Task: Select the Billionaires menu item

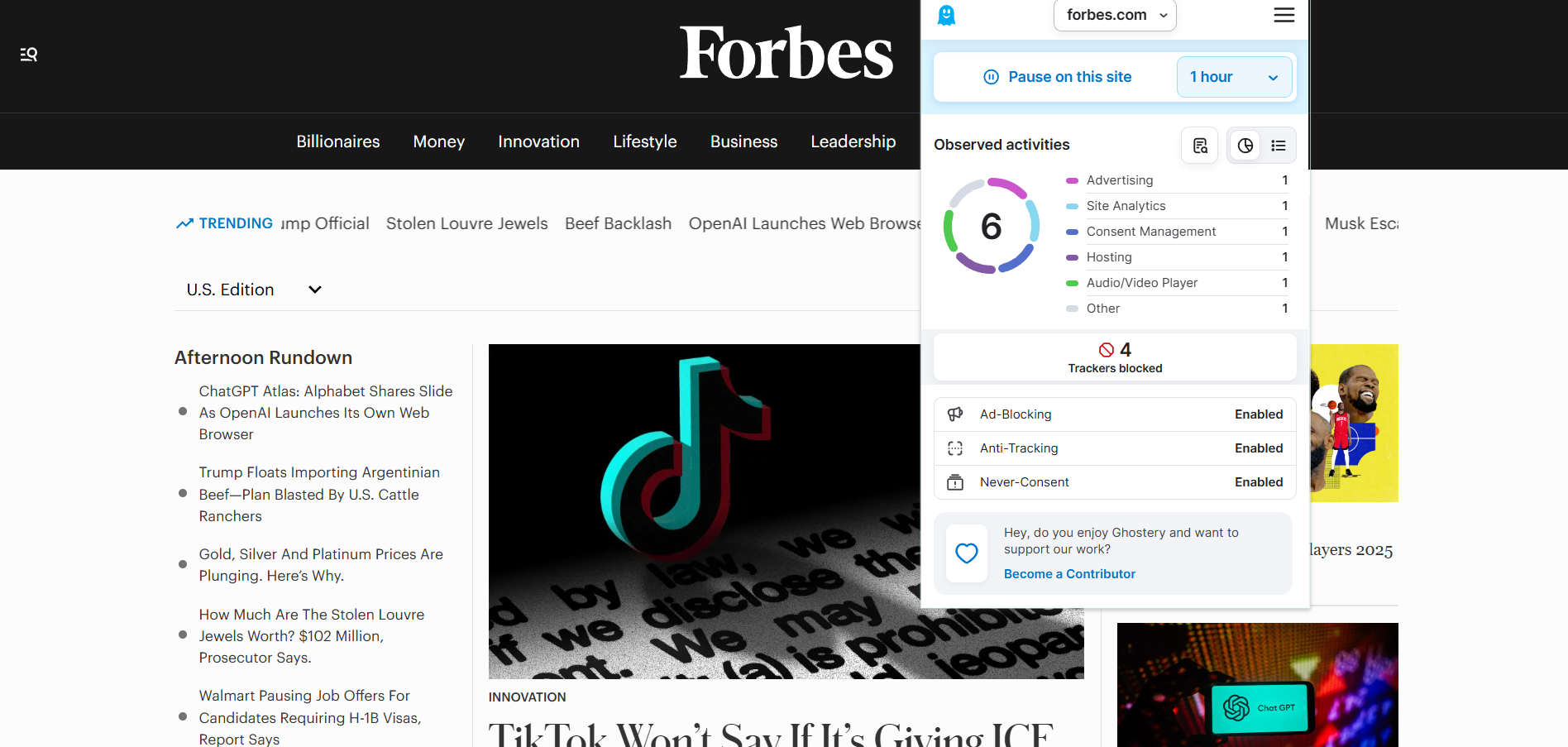Action: click(x=337, y=141)
